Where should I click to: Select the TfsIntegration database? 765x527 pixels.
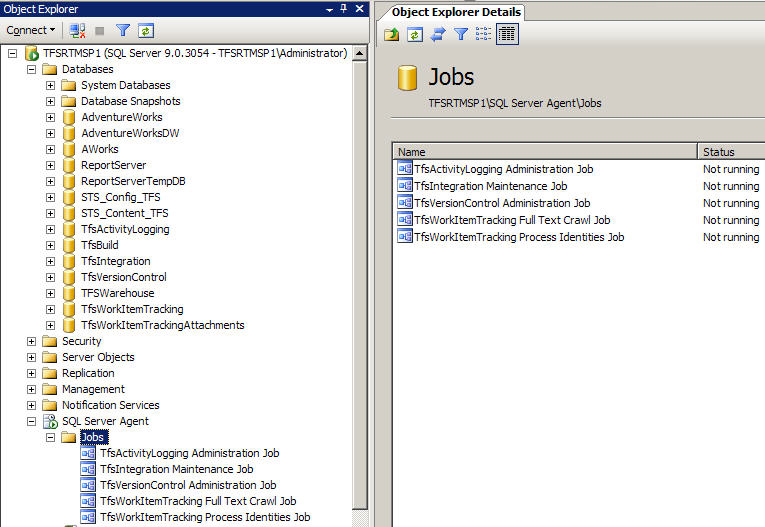point(116,262)
